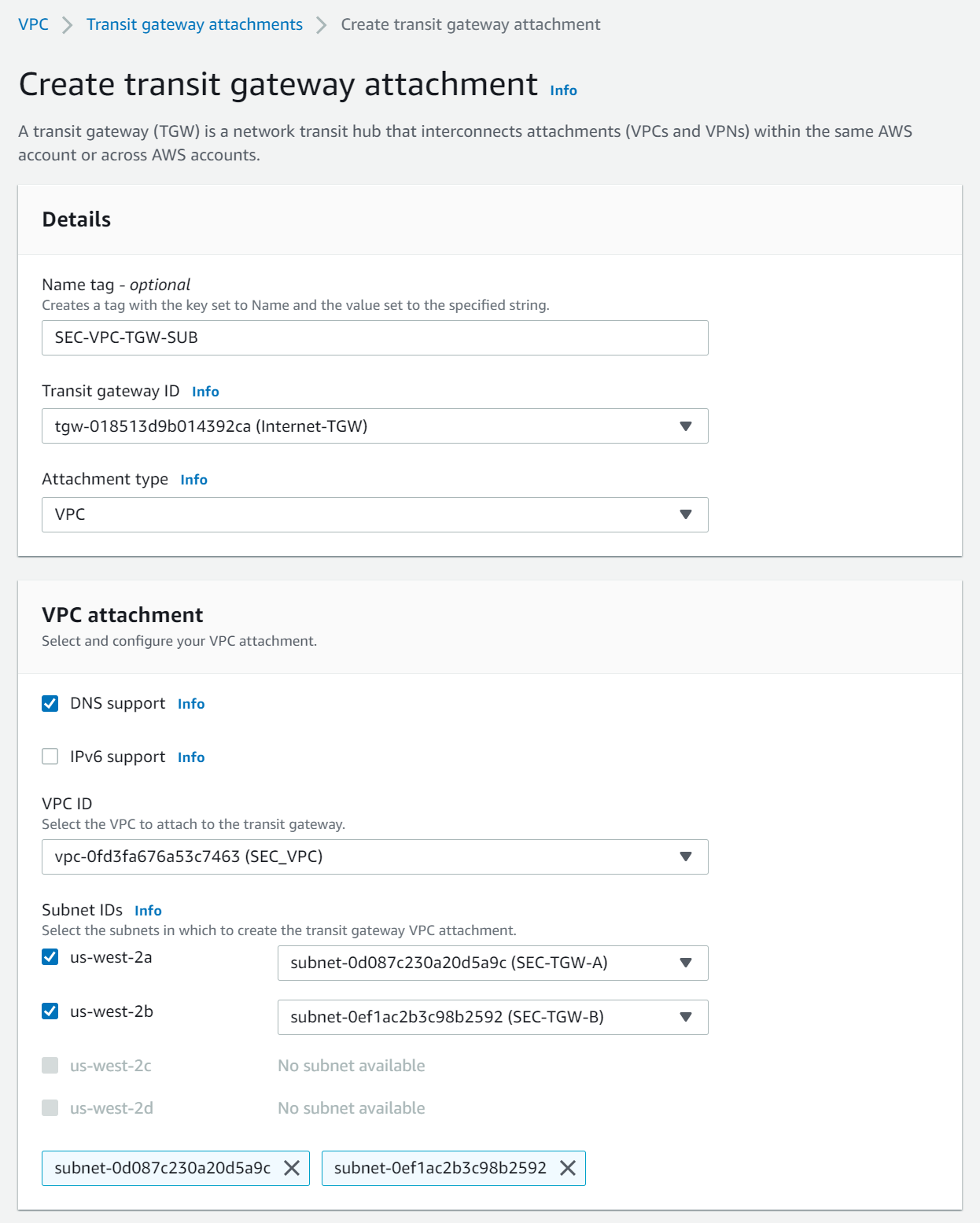
Task: Open SEC-TGW-A subnet dropdown
Action: (492, 963)
